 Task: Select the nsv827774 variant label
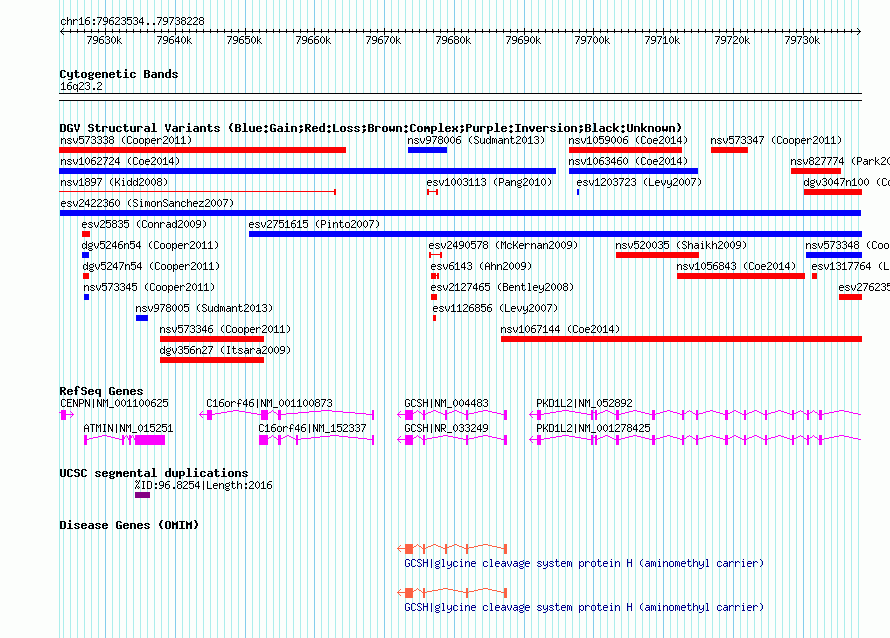(x=839, y=161)
